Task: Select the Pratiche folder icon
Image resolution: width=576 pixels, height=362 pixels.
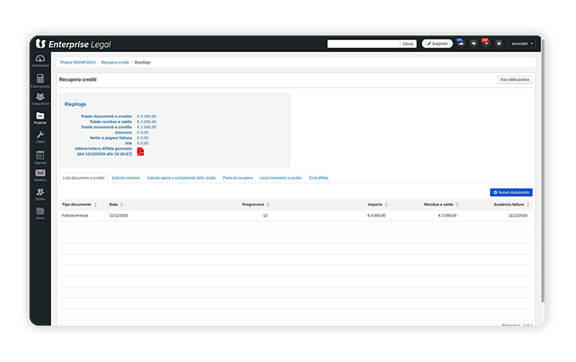Action: pyautogui.click(x=40, y=116)
